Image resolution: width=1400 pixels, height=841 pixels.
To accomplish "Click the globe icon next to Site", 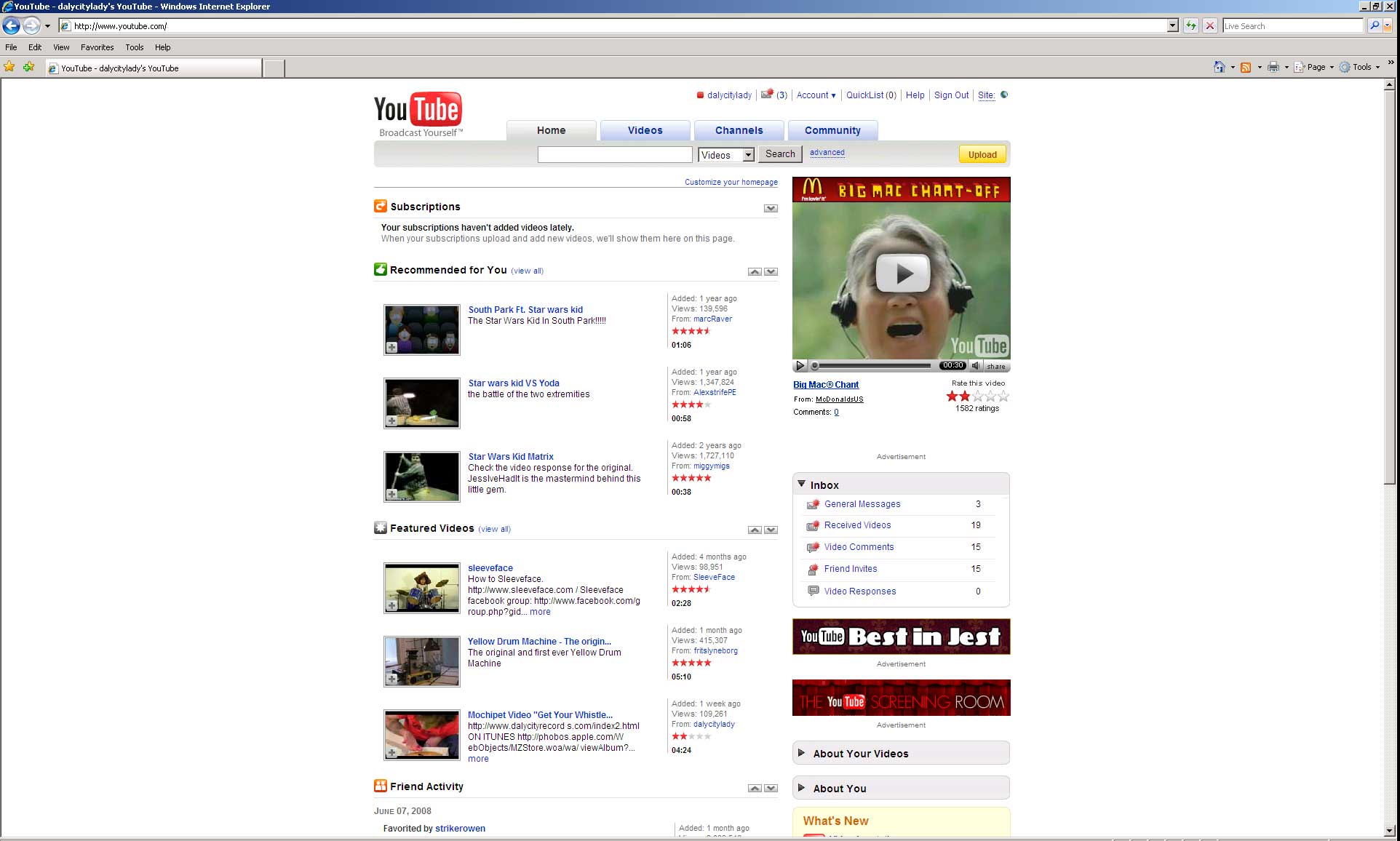I will pyautogui.click(x=1004, y=95).
